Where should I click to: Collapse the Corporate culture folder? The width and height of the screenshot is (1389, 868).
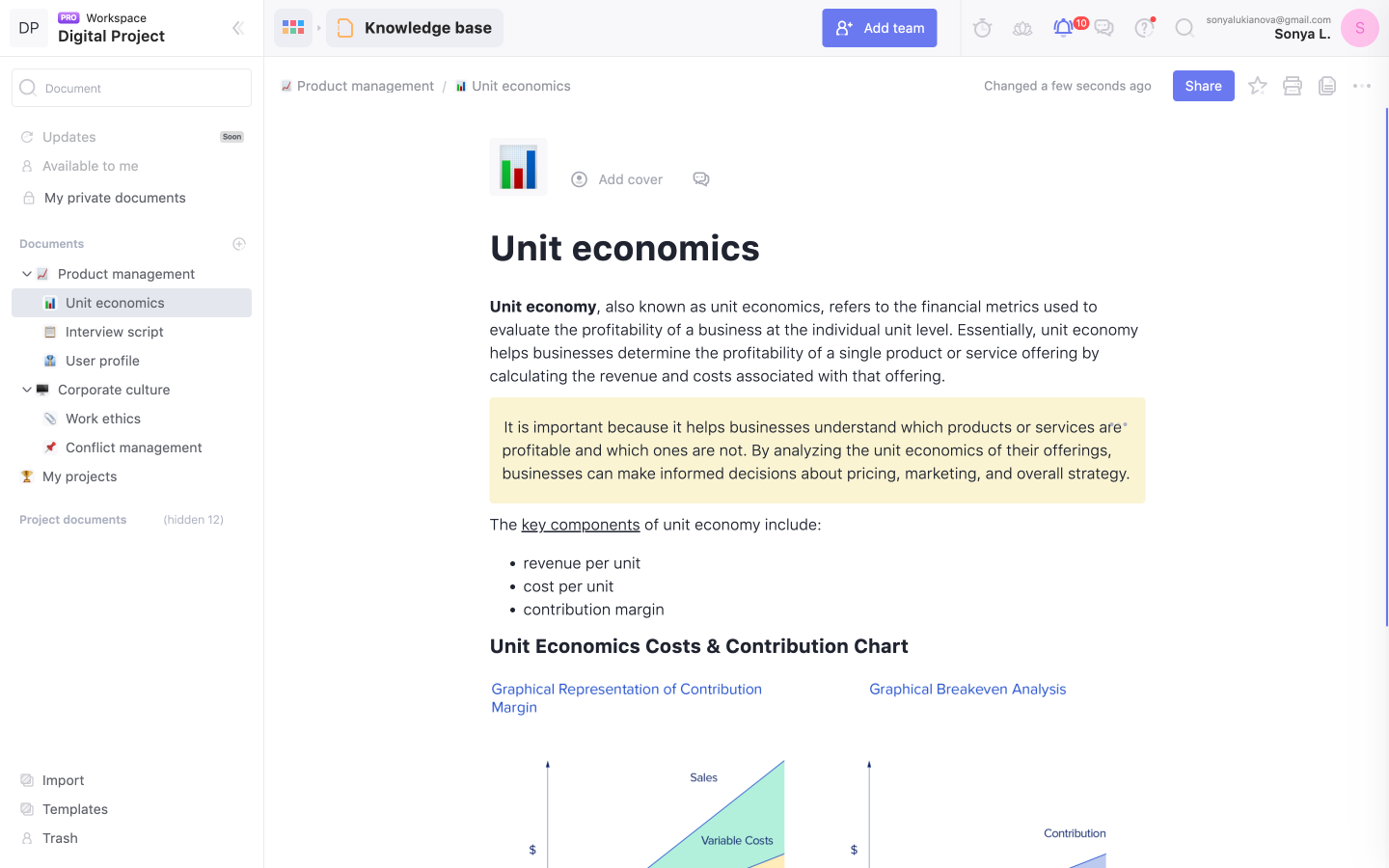27,390
